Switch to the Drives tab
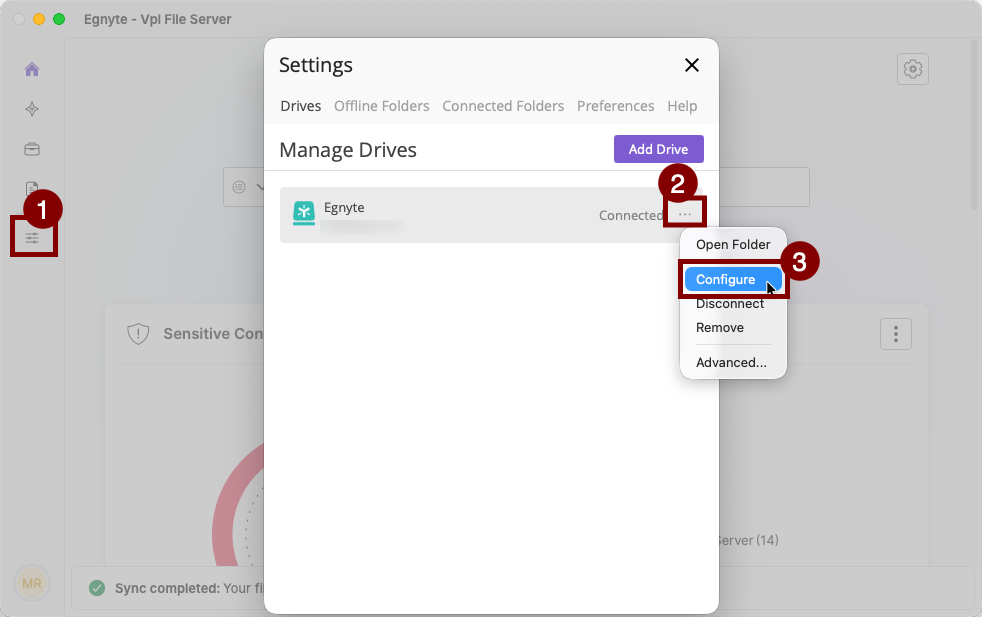The width and height of the screenshot is (982, 617). (301, 106)
